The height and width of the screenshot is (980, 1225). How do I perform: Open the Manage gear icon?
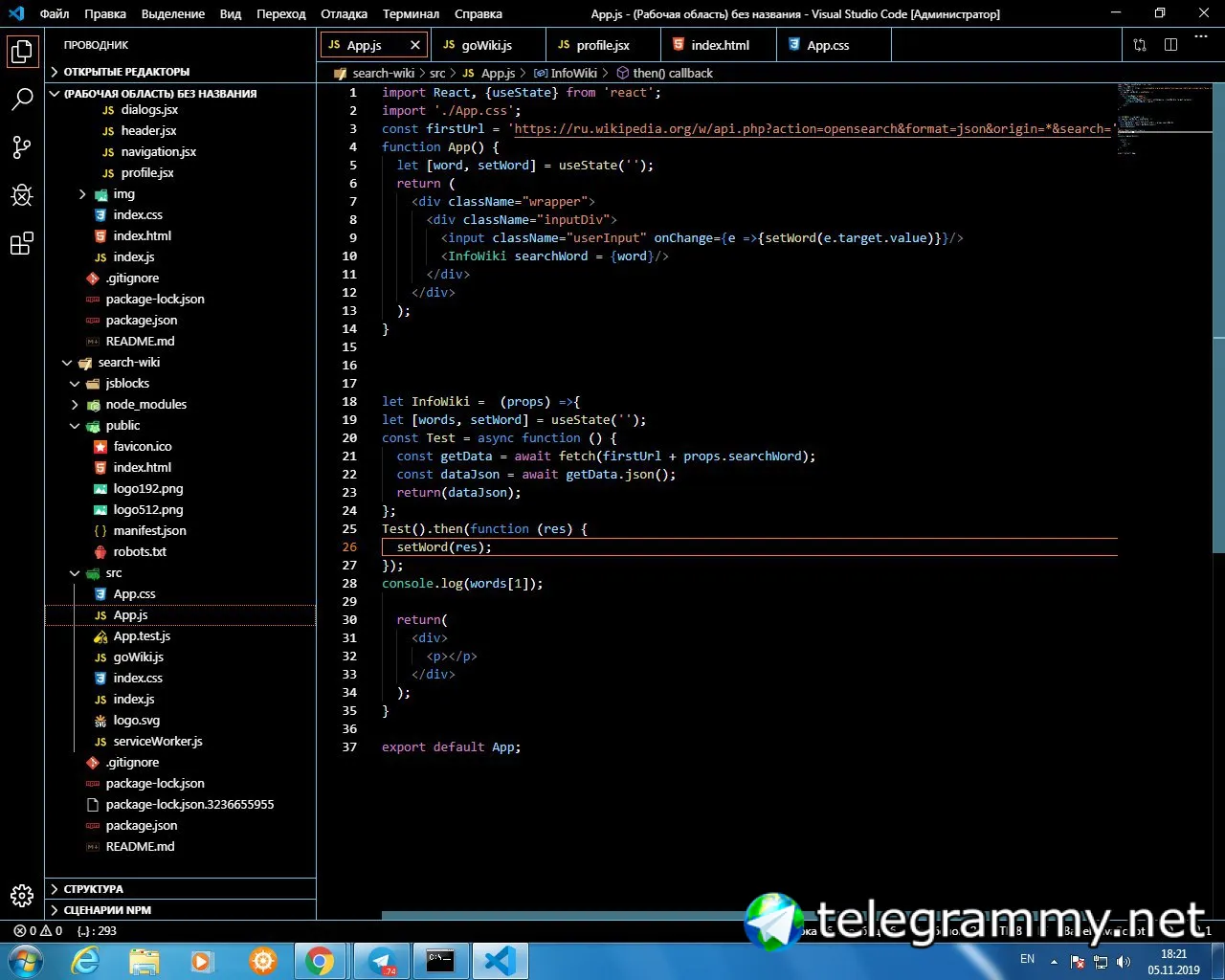click(22, 896)
